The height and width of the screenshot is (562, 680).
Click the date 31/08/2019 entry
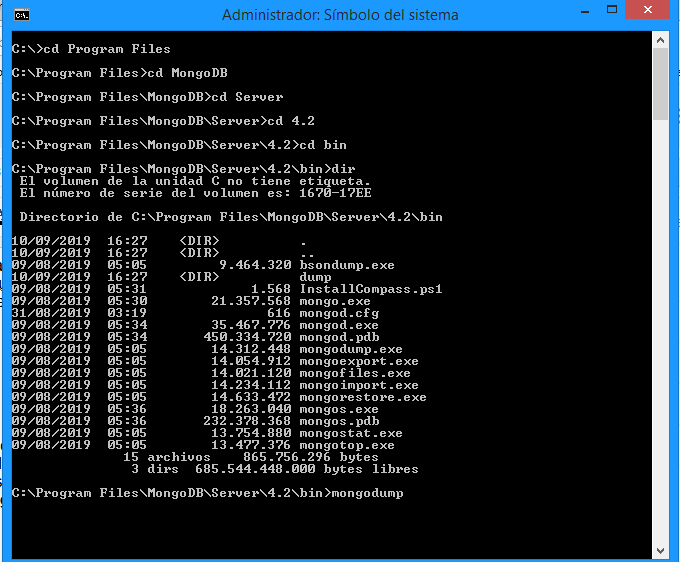pyautogui.click(x=51, y=313)
